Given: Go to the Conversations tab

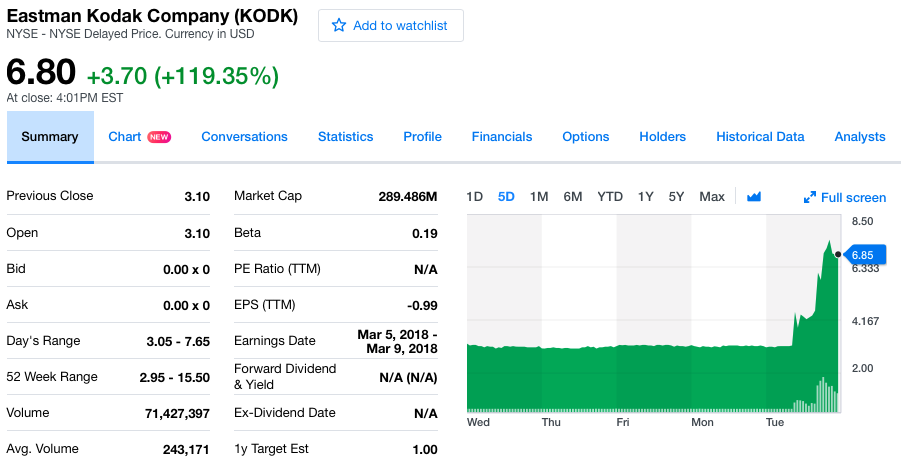Looking at the screenshot, I should pos(244,137).
